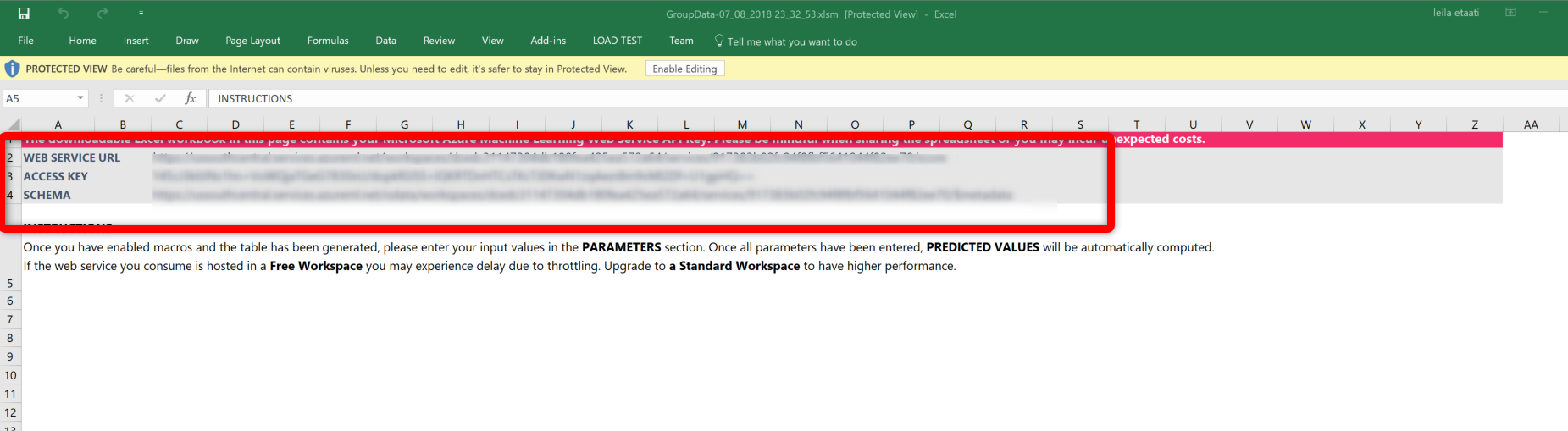Select the LOAD TEST ribbon tab

pyautogui.click(x=617, y=41)
